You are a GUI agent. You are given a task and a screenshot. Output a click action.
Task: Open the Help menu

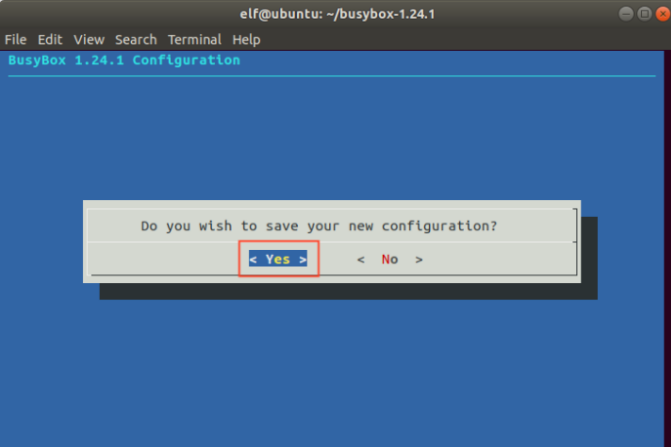click(x=246, y=39)
